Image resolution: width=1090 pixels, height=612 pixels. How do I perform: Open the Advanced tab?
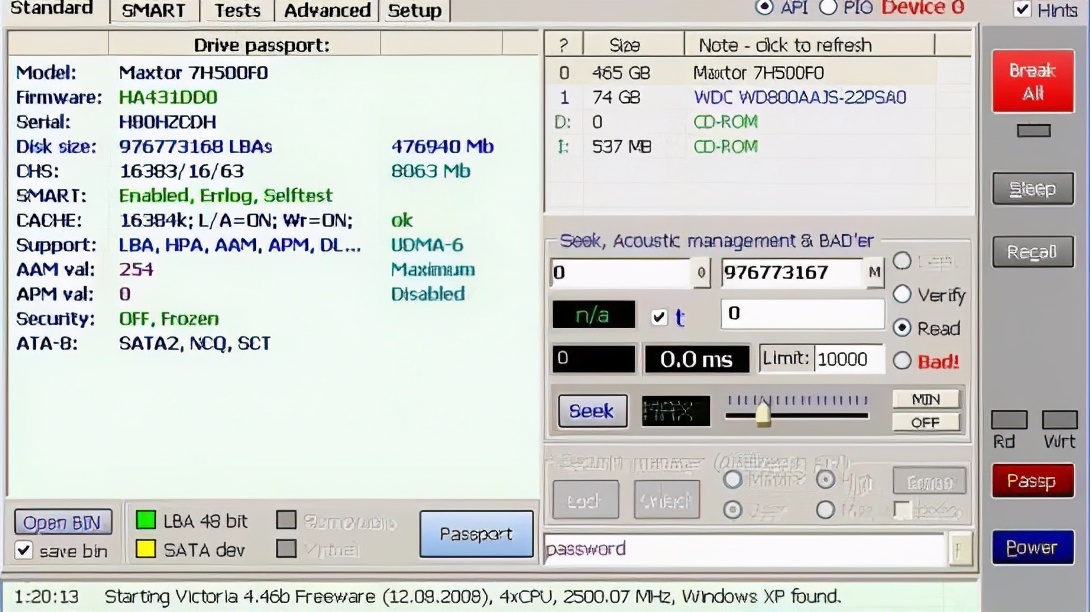[x=327, y=10]
